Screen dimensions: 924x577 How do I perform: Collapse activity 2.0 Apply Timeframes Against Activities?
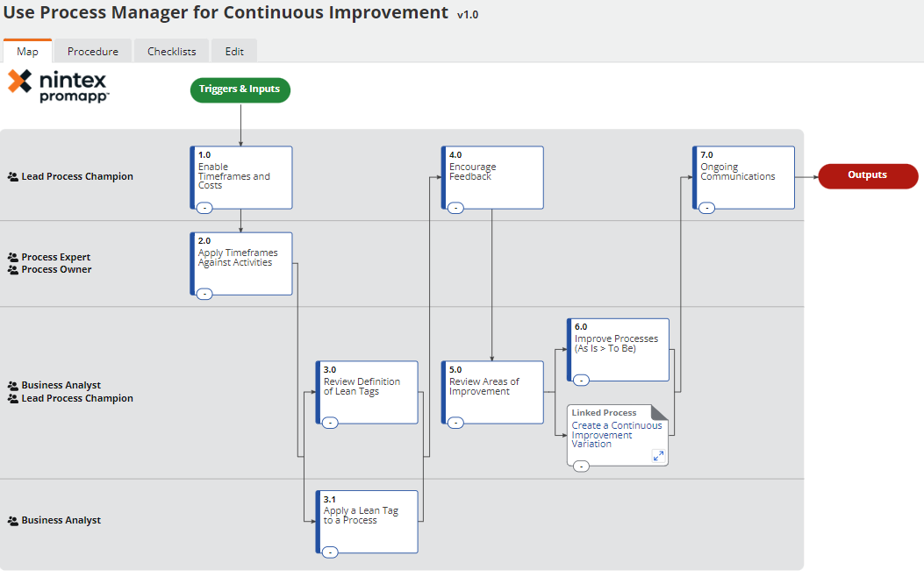coord(204,294)
